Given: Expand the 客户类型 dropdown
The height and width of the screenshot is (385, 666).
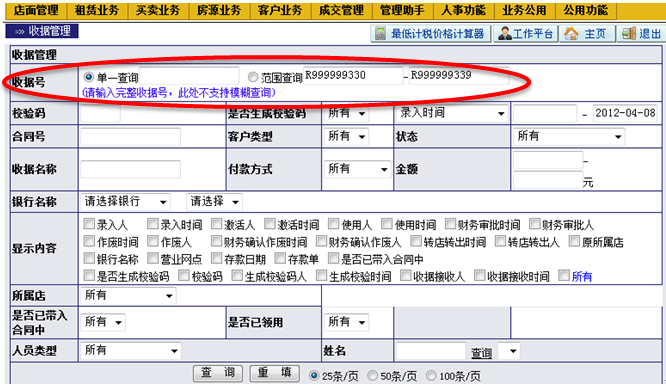Looking at the screenshot, I should (346, 136).
